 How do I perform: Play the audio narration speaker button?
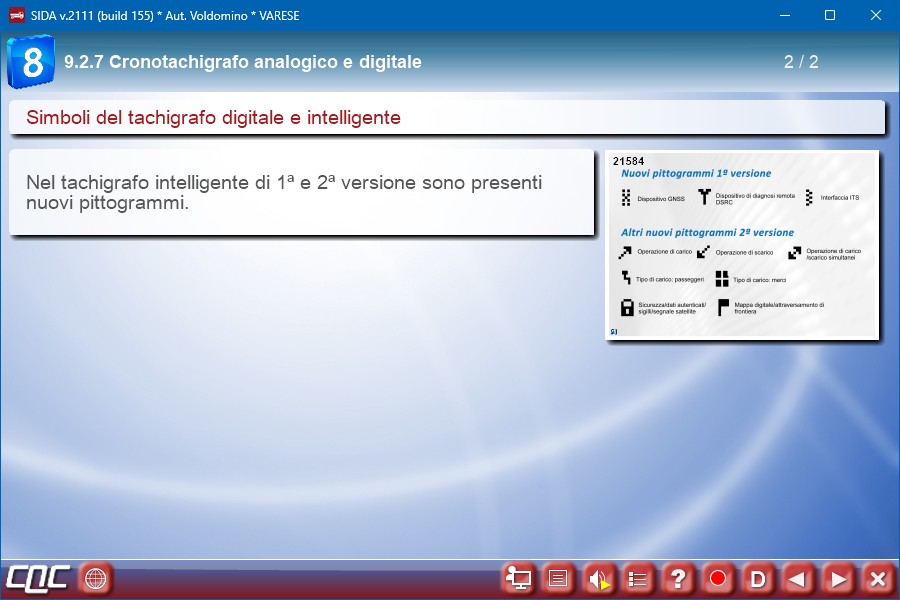[x=598, y=578]
